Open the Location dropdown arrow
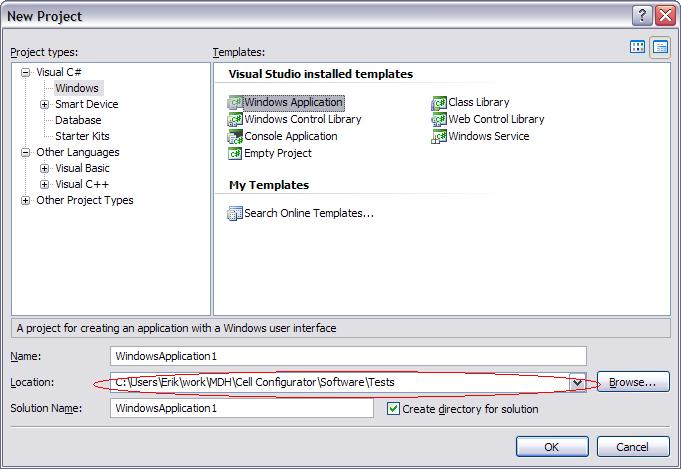This screenshot has height=469, width=681. pyautogui.click(x=577, y=383)
